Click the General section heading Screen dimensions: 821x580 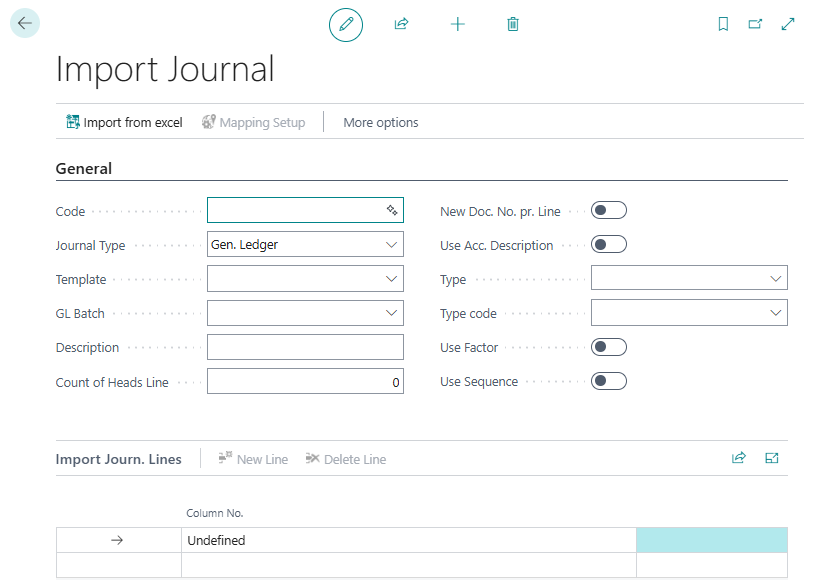pyautogui.click(x=84, y=169)
